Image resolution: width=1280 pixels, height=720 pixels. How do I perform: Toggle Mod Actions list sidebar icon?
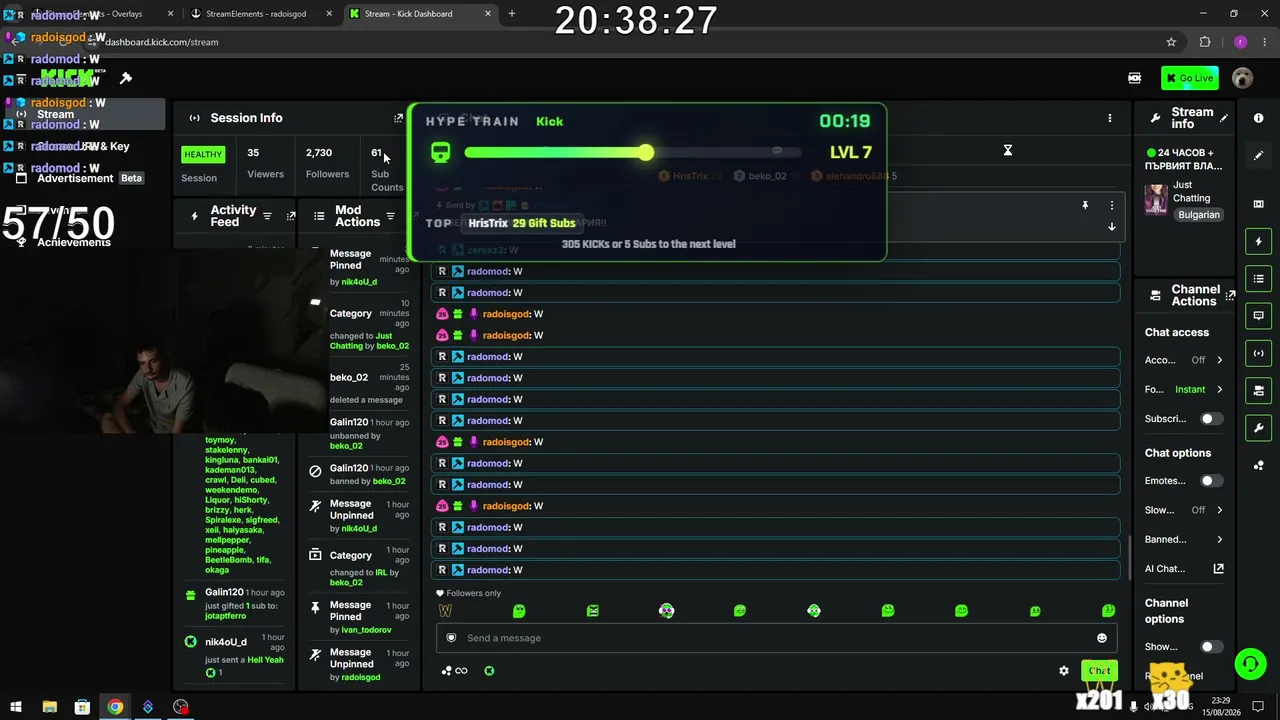click(1258, 279)
